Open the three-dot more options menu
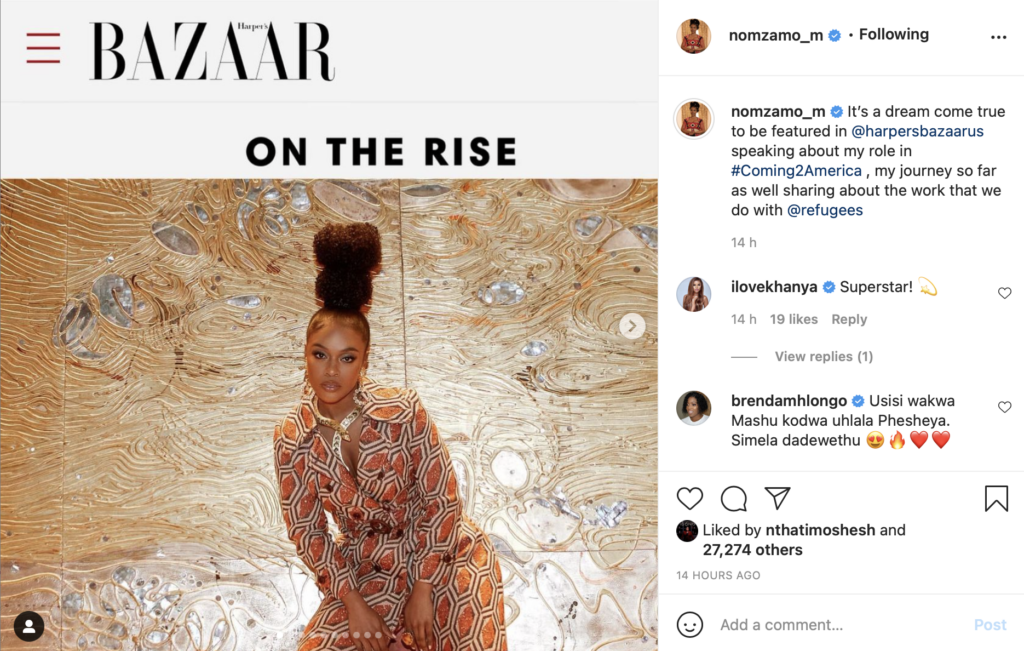Image resolution: width=1024 pixels, height=651 pixels. pos(999,37)
